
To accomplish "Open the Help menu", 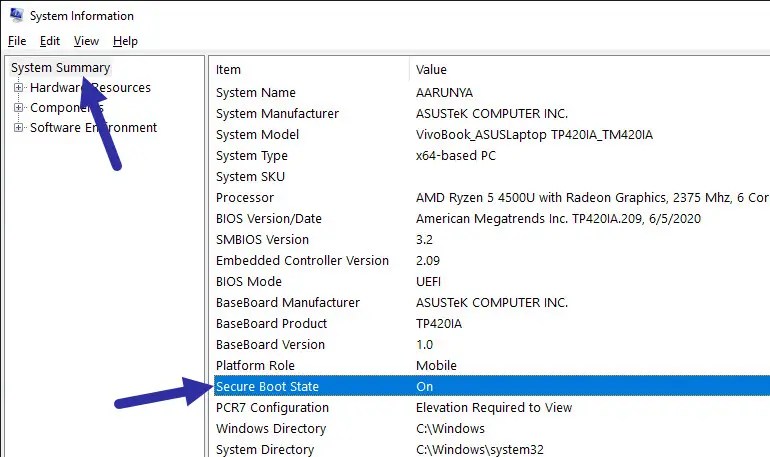I will pos(125,41).
